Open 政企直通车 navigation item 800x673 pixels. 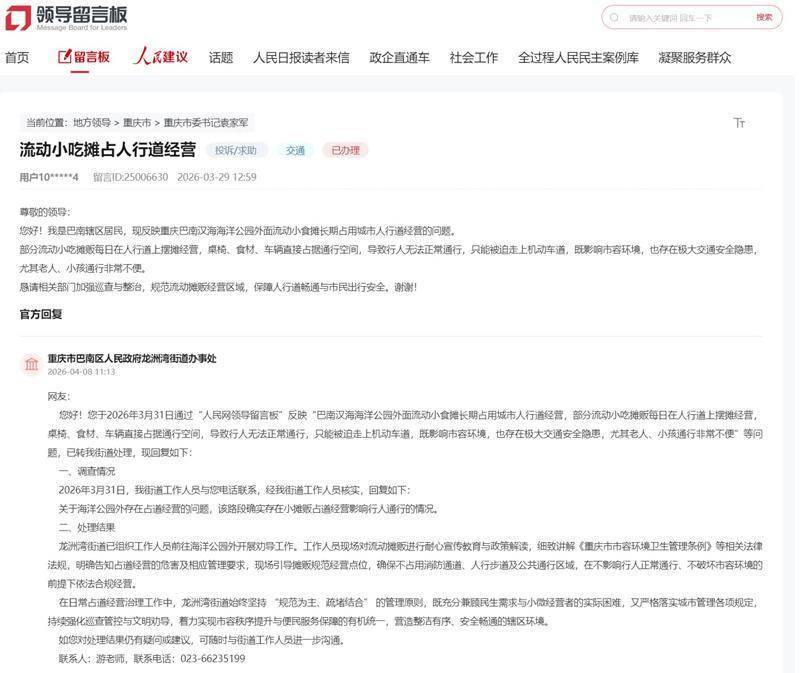[x=399, y=57]
